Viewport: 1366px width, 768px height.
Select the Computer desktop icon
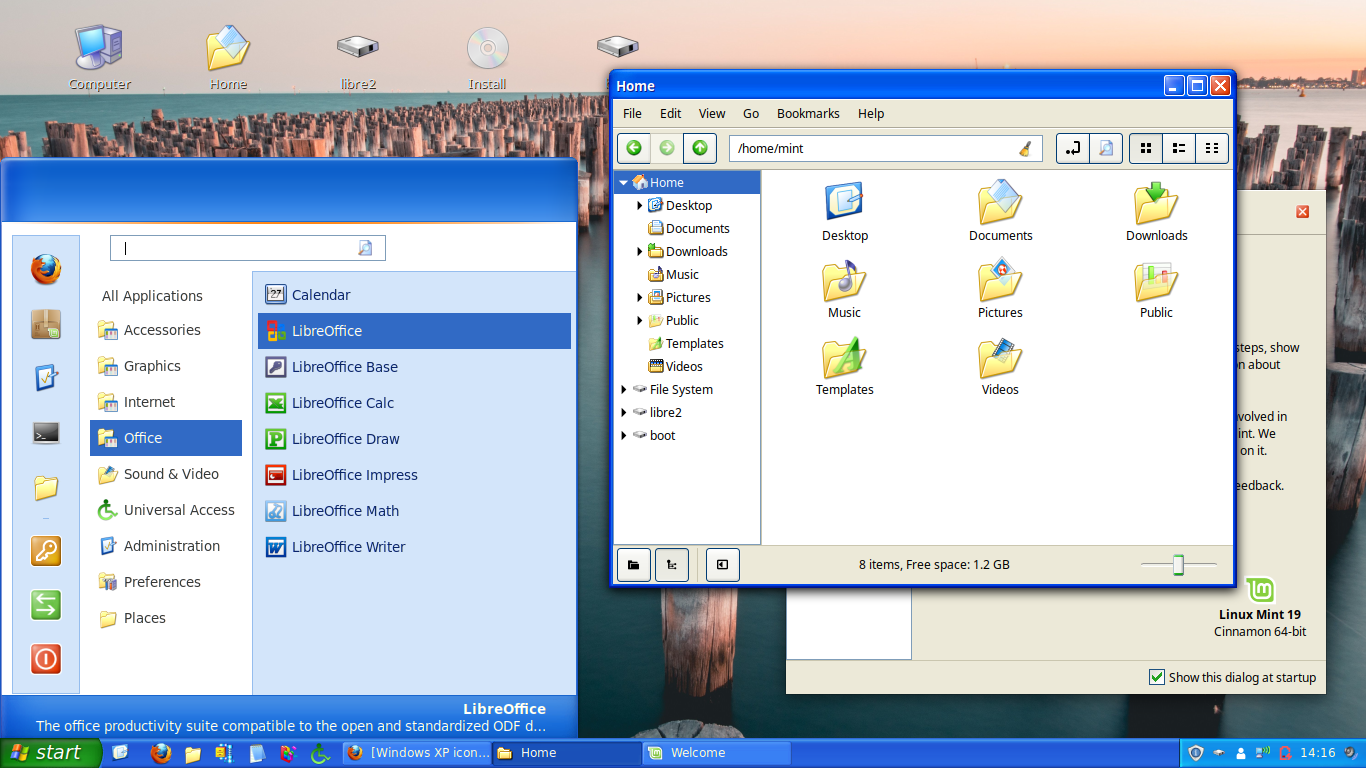pos(99,47)
